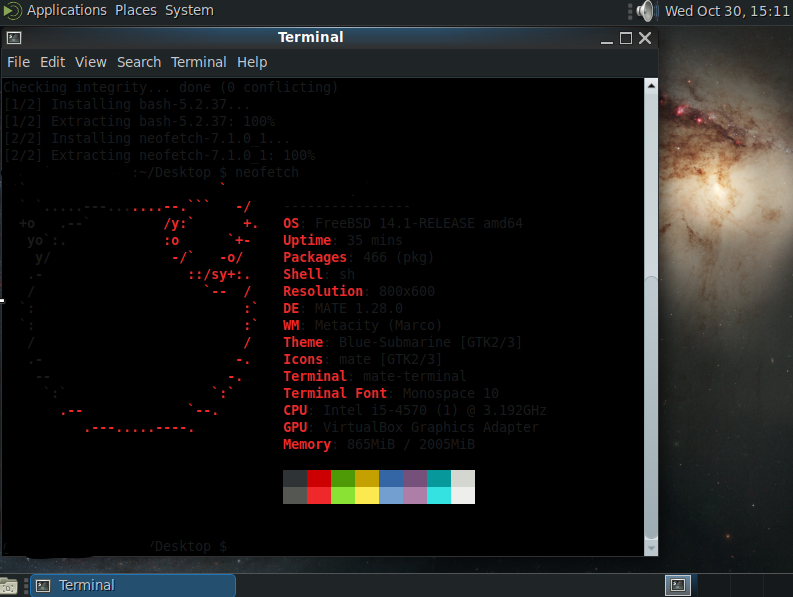Click the Terminal vertical scrollbar thumb
793x597 pixels.
651,408
